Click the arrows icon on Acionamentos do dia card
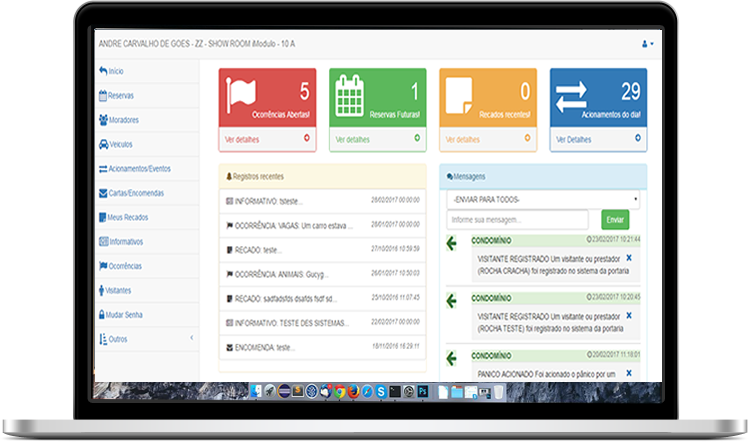This screenshot has height=442, width=749. (x=572, y=96)
